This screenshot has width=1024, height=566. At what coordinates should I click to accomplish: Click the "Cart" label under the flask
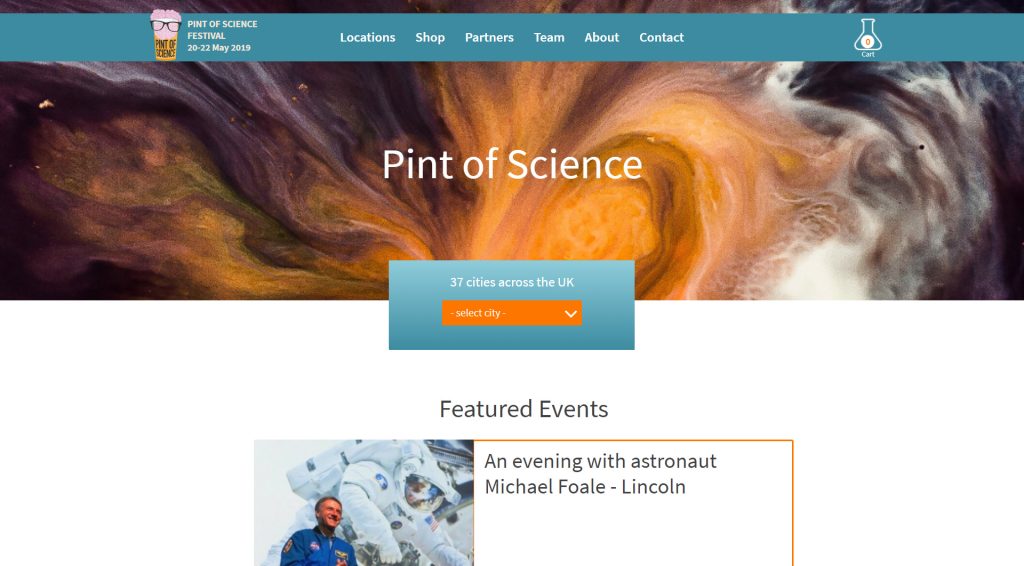(868, 54)
